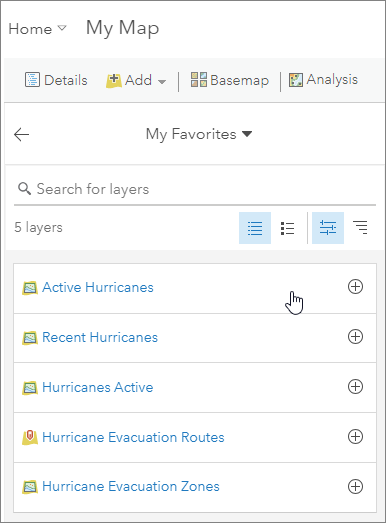This screenshot has width=386, height=523.
Task: Open the Basemap gallery
Action: coord(230,80)
